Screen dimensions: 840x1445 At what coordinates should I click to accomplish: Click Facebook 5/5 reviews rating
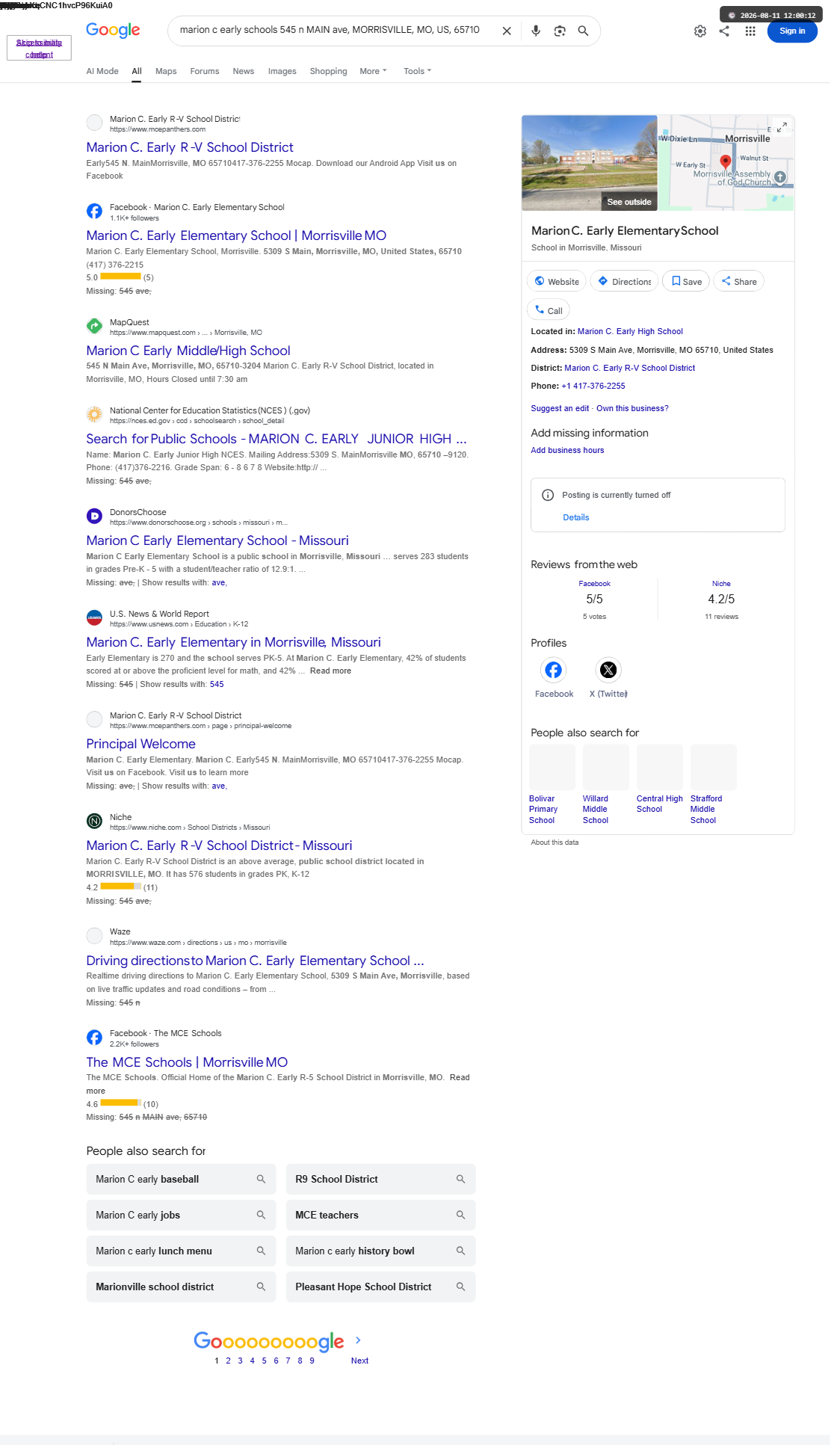[x=594, y=599]
